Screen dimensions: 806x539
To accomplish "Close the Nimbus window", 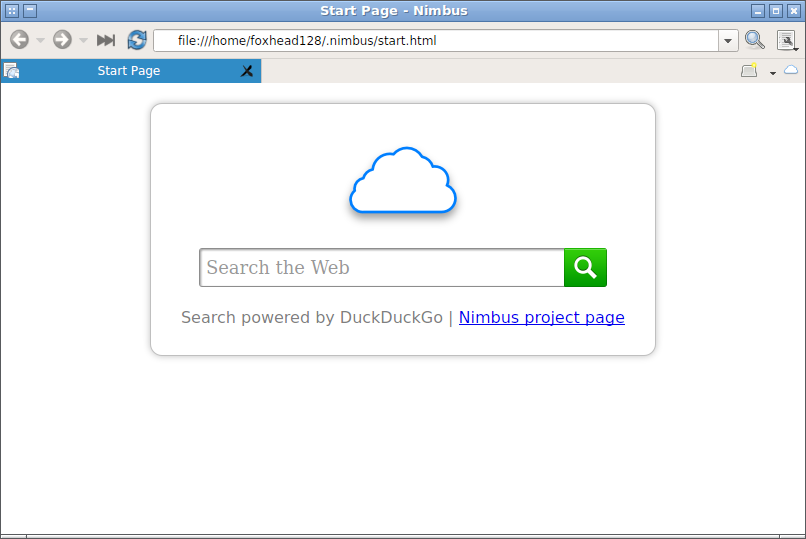I will click(794, 11).
